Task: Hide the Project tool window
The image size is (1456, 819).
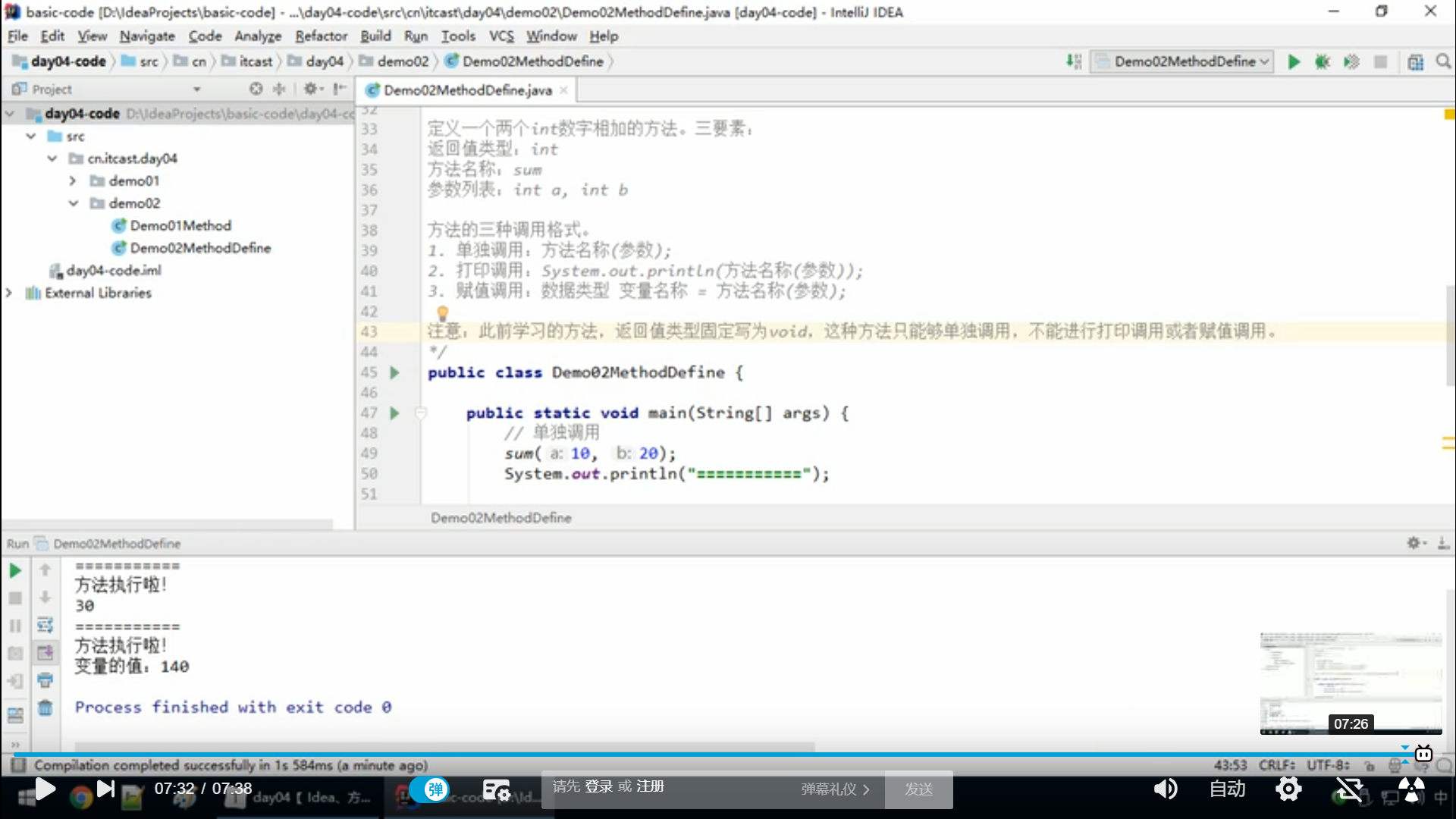Action: pyautogui.click(x=339, y=89)
